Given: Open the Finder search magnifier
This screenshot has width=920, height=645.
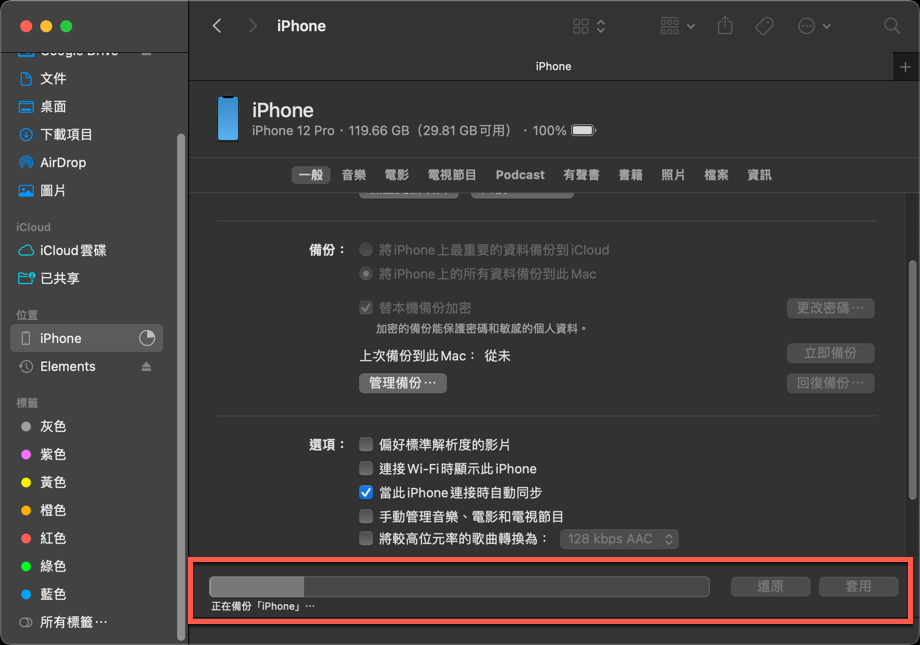Looking at the screenshot, I should point(892,26).
